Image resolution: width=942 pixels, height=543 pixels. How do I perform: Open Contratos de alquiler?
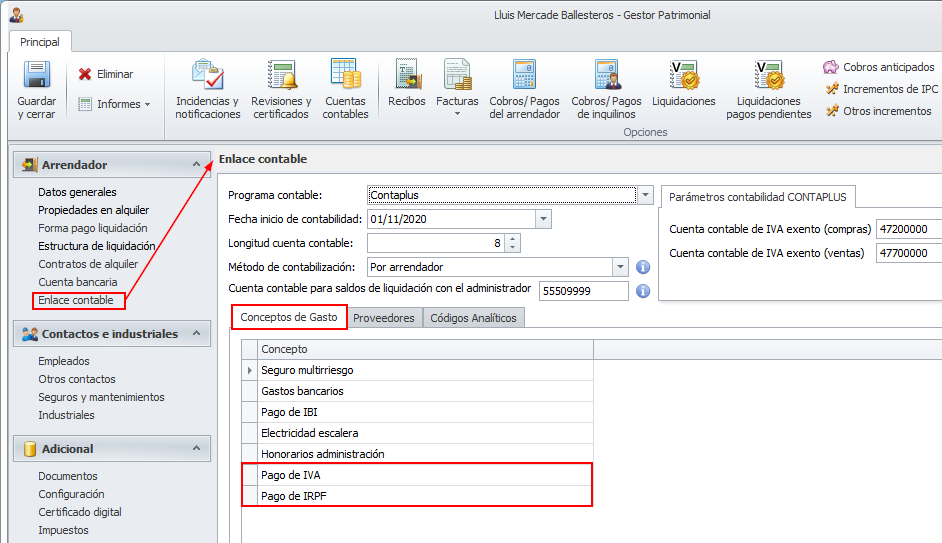88,264
